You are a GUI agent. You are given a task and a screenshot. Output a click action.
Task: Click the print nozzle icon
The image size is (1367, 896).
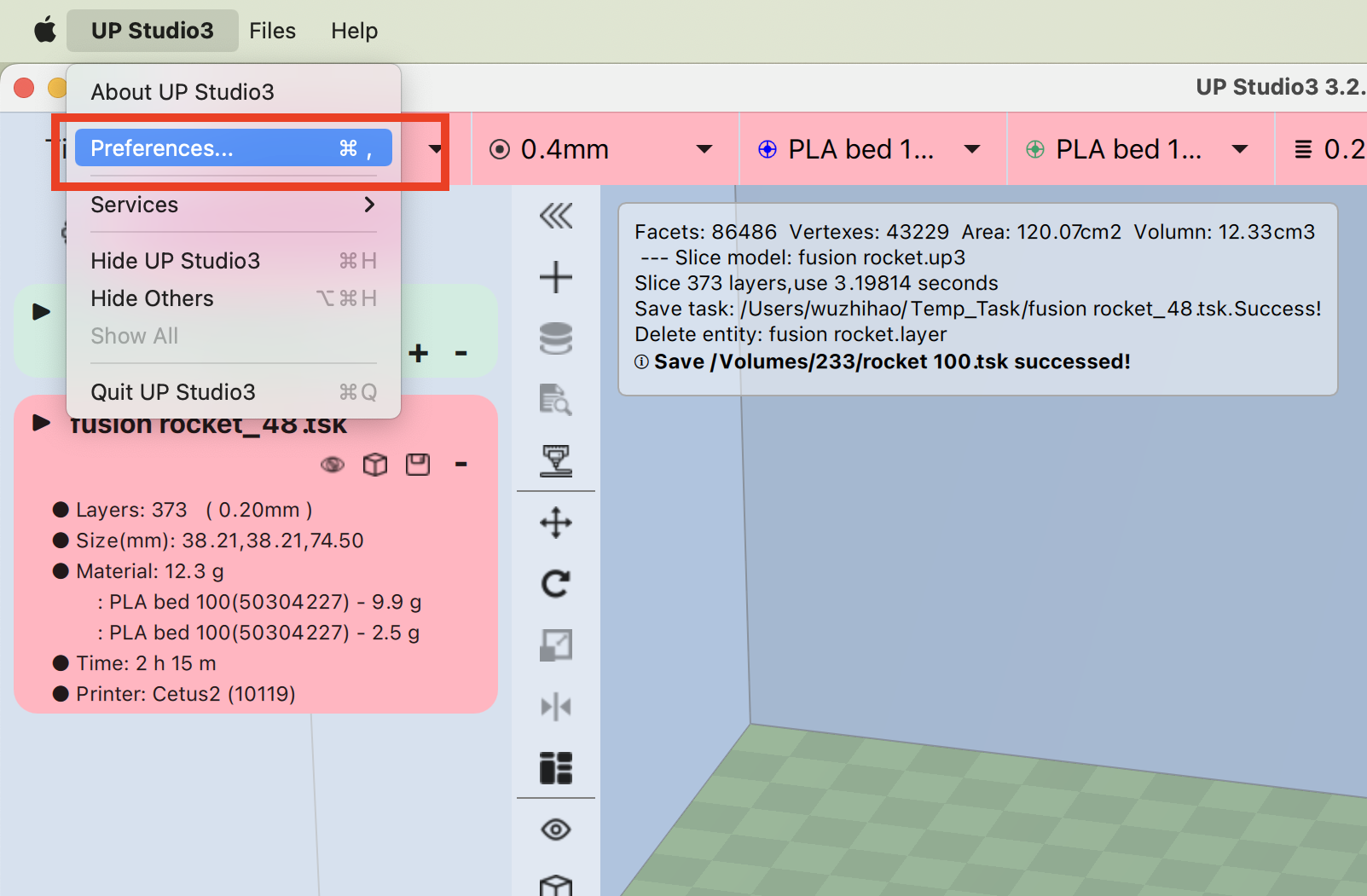tap(556, 460)
